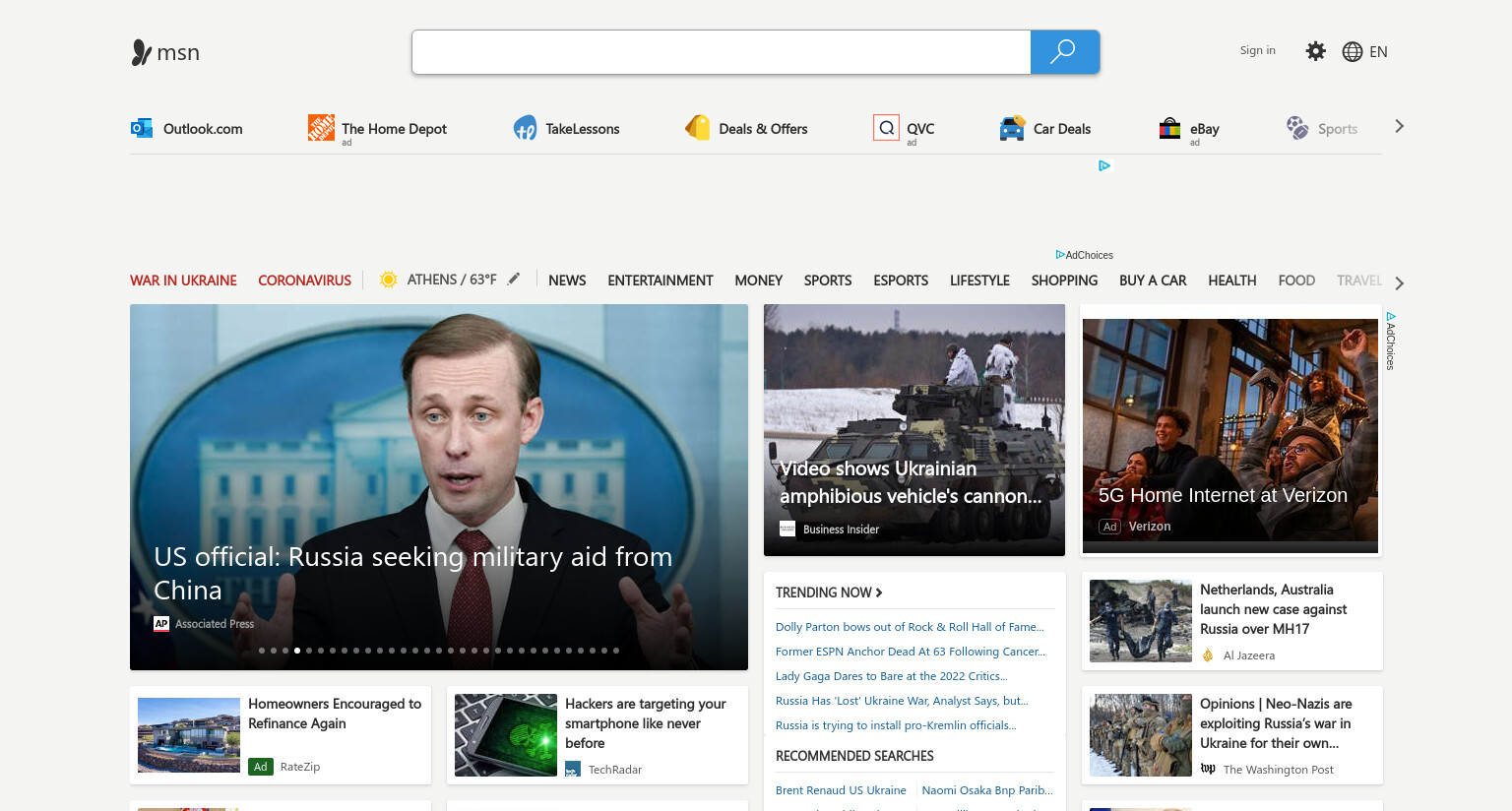Viewport: 1512px width, 811px height.
Task: Select HEALTH category tab
Action: pyautogui.click(x=1232, y=281)
